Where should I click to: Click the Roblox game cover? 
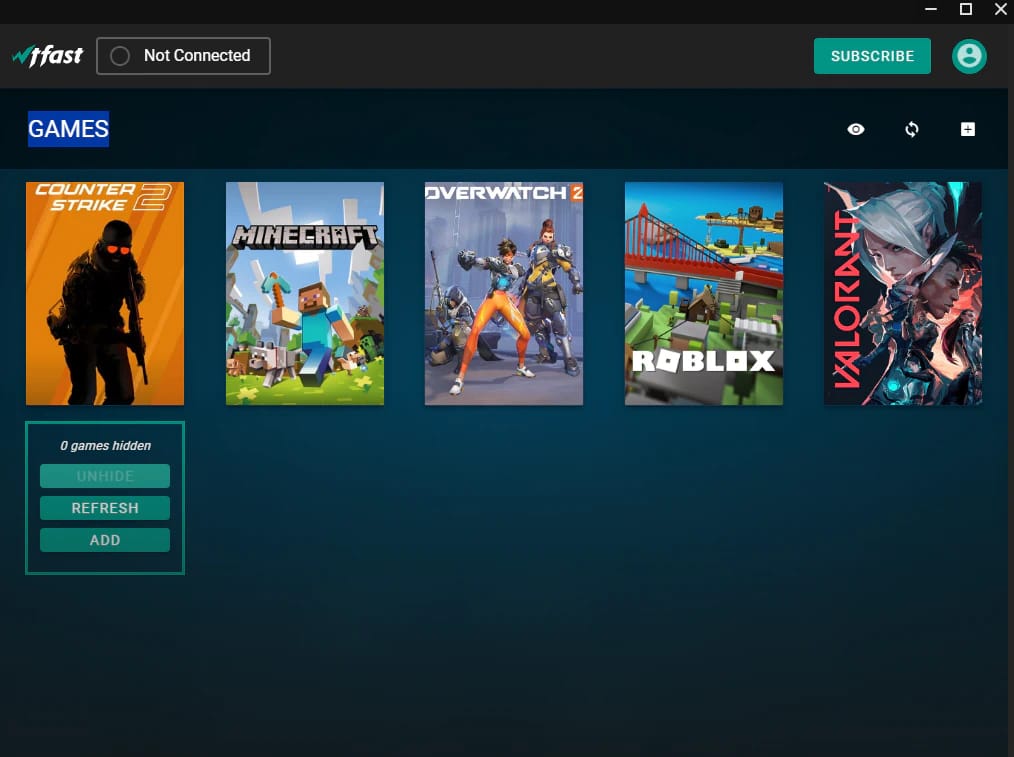[x=703, y=293]
